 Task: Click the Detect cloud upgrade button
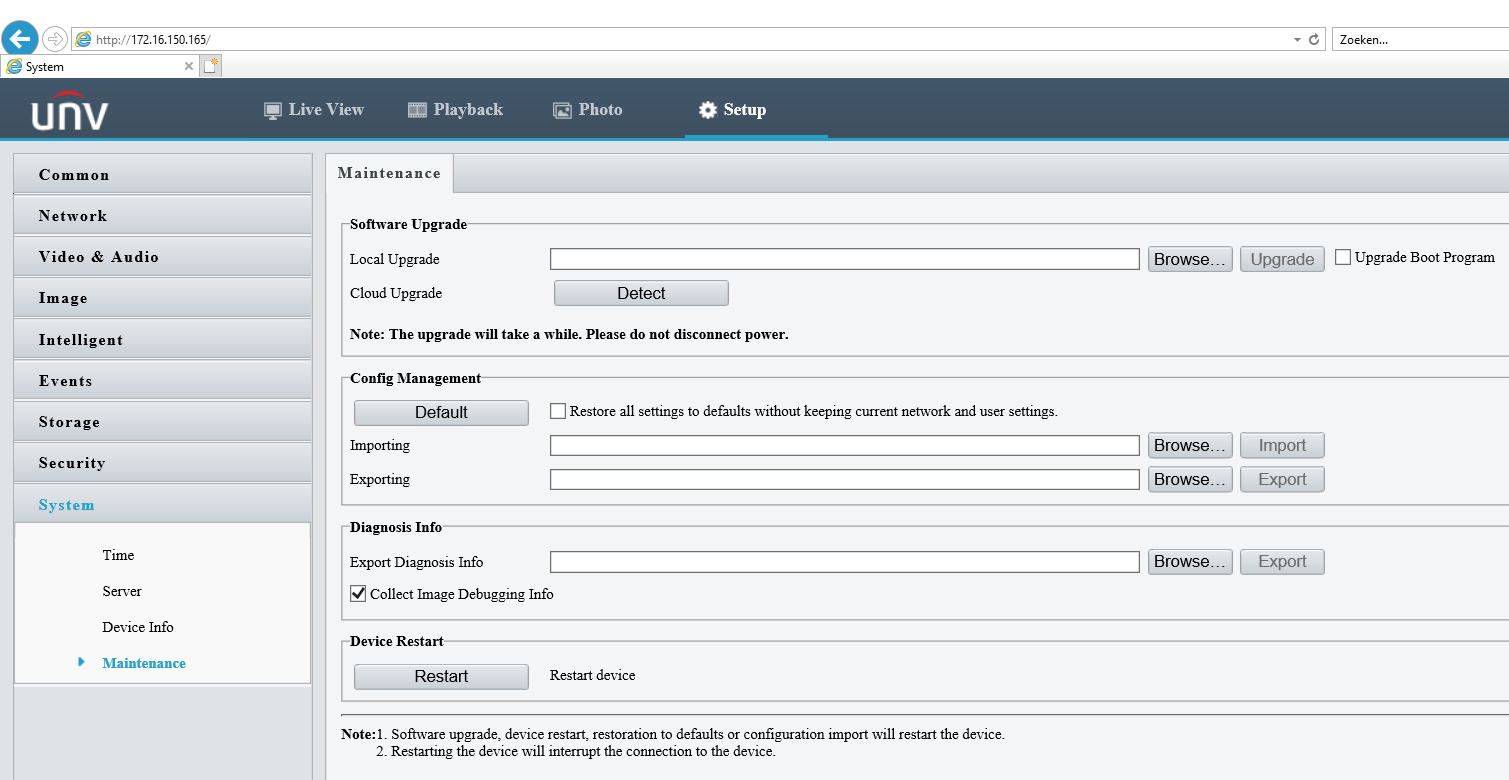point(641,293)
